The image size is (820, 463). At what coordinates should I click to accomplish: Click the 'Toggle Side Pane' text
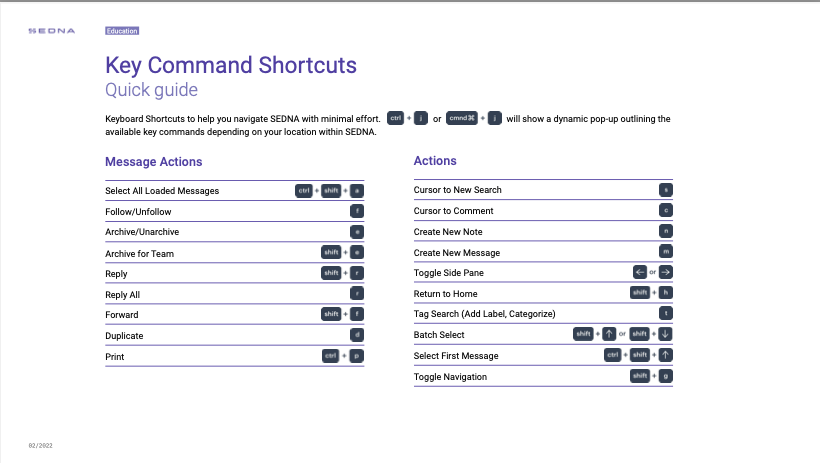449,273
